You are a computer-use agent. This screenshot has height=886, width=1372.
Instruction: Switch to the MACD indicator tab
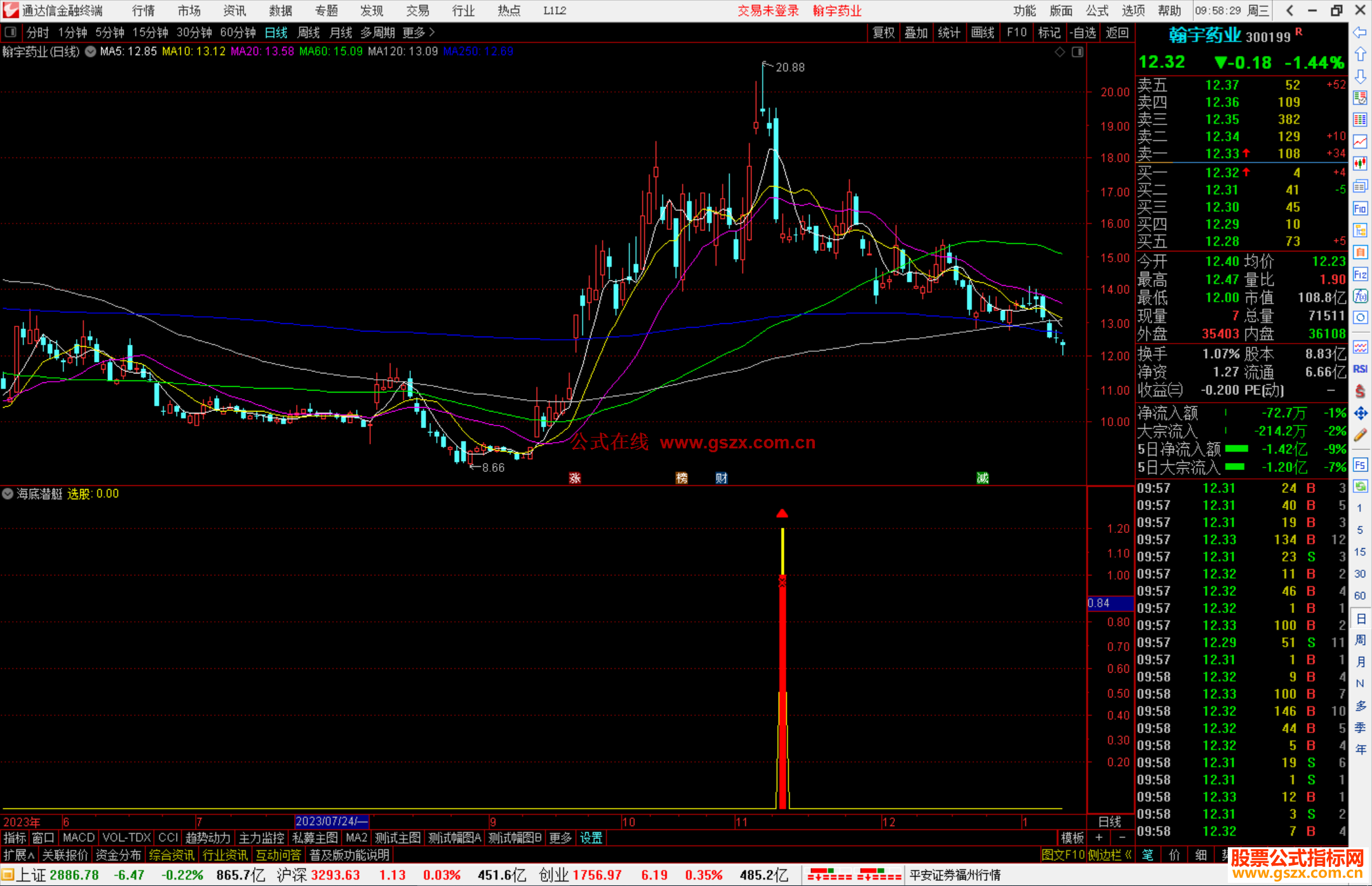pyautogui.click(x=79, y=838)
